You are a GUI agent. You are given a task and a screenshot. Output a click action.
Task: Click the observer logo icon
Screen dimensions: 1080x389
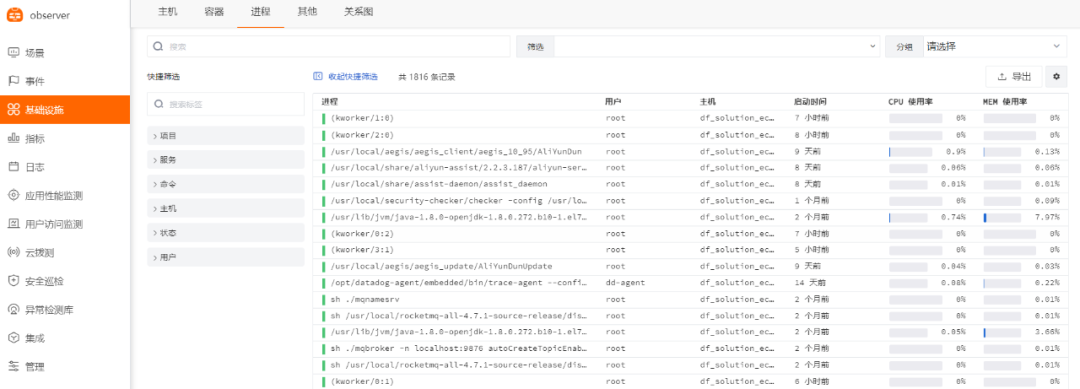click(15, 15)
